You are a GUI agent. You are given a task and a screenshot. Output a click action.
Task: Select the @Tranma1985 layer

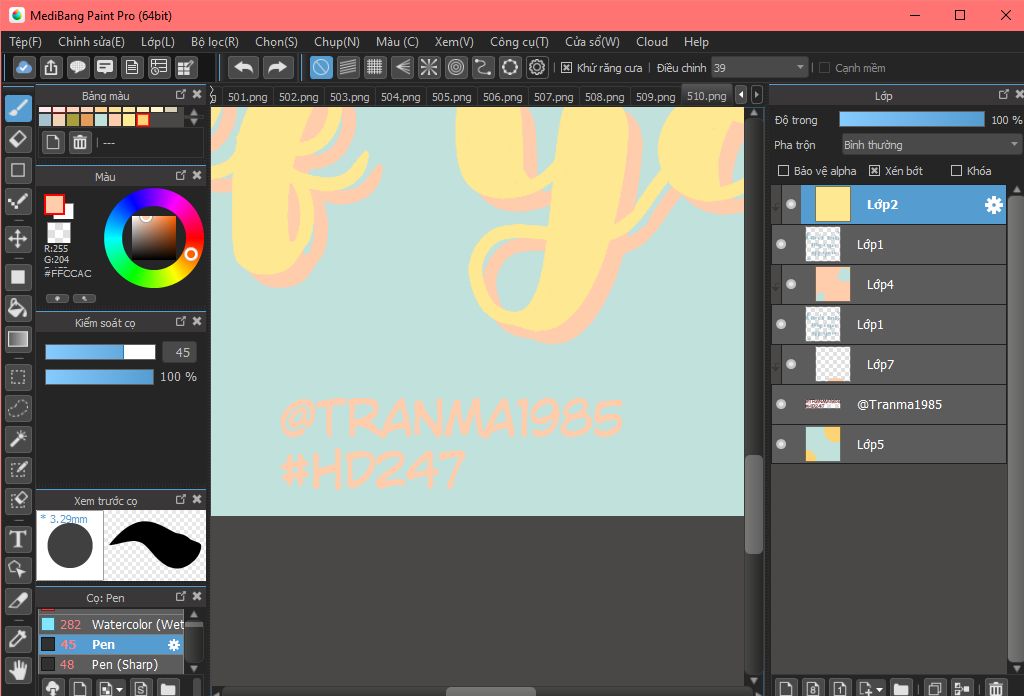click(x=889, y=405)
